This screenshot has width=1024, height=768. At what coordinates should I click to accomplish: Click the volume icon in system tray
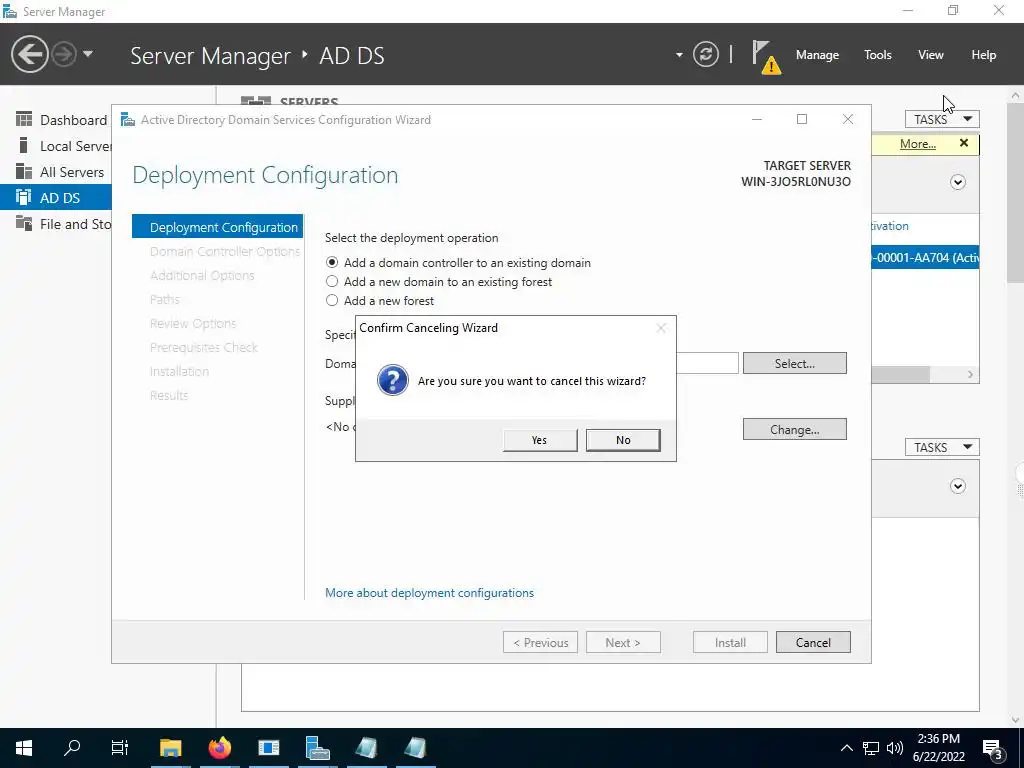[895, 748]
